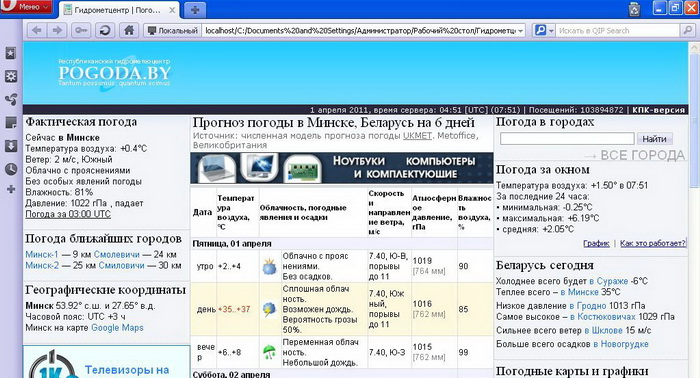Viewport: 700px width, 378px height.
Task: Close the Гидрометцентр tab
Action: [172, 10]
